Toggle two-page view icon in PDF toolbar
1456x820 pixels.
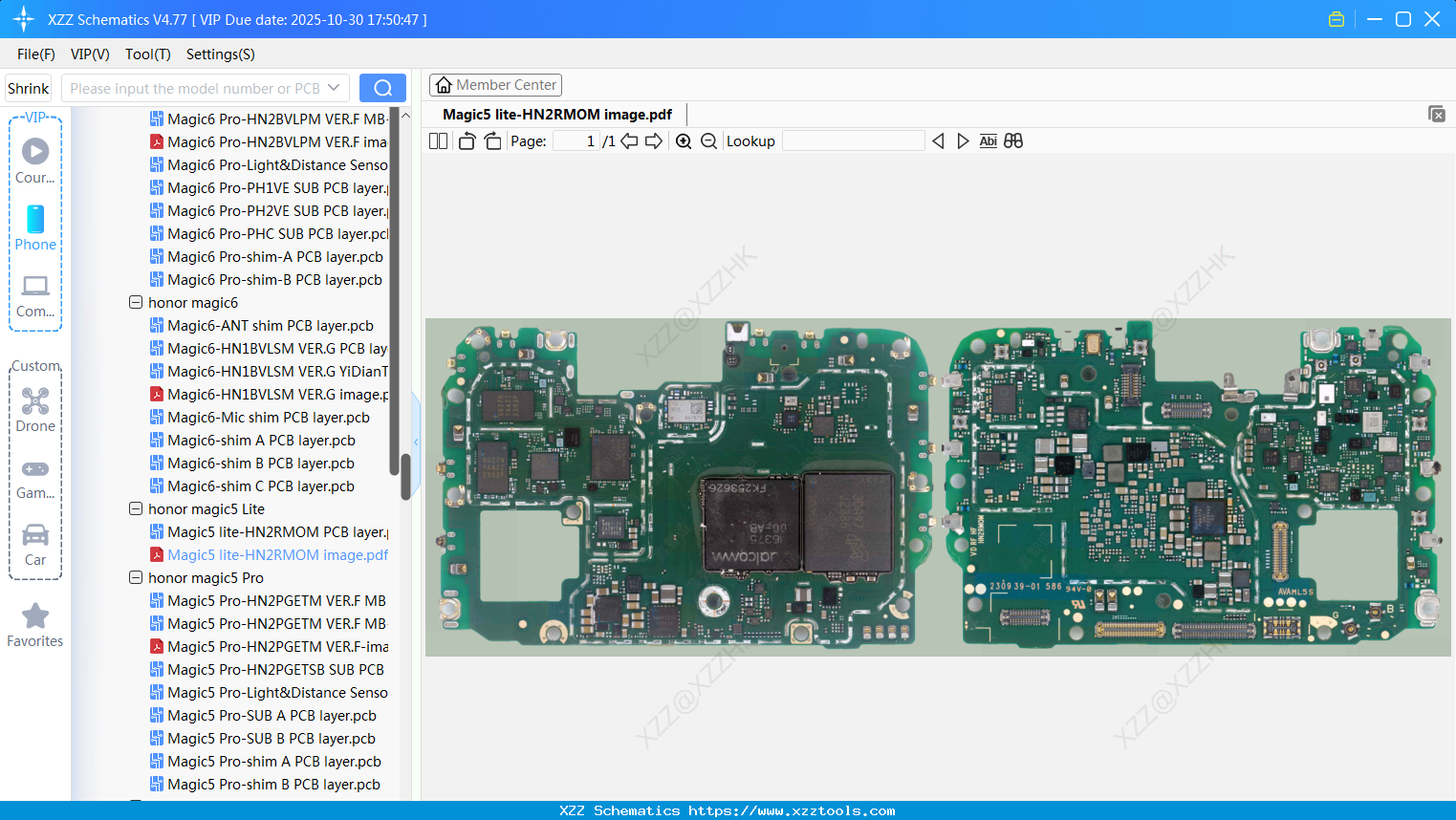coord(438,140)
